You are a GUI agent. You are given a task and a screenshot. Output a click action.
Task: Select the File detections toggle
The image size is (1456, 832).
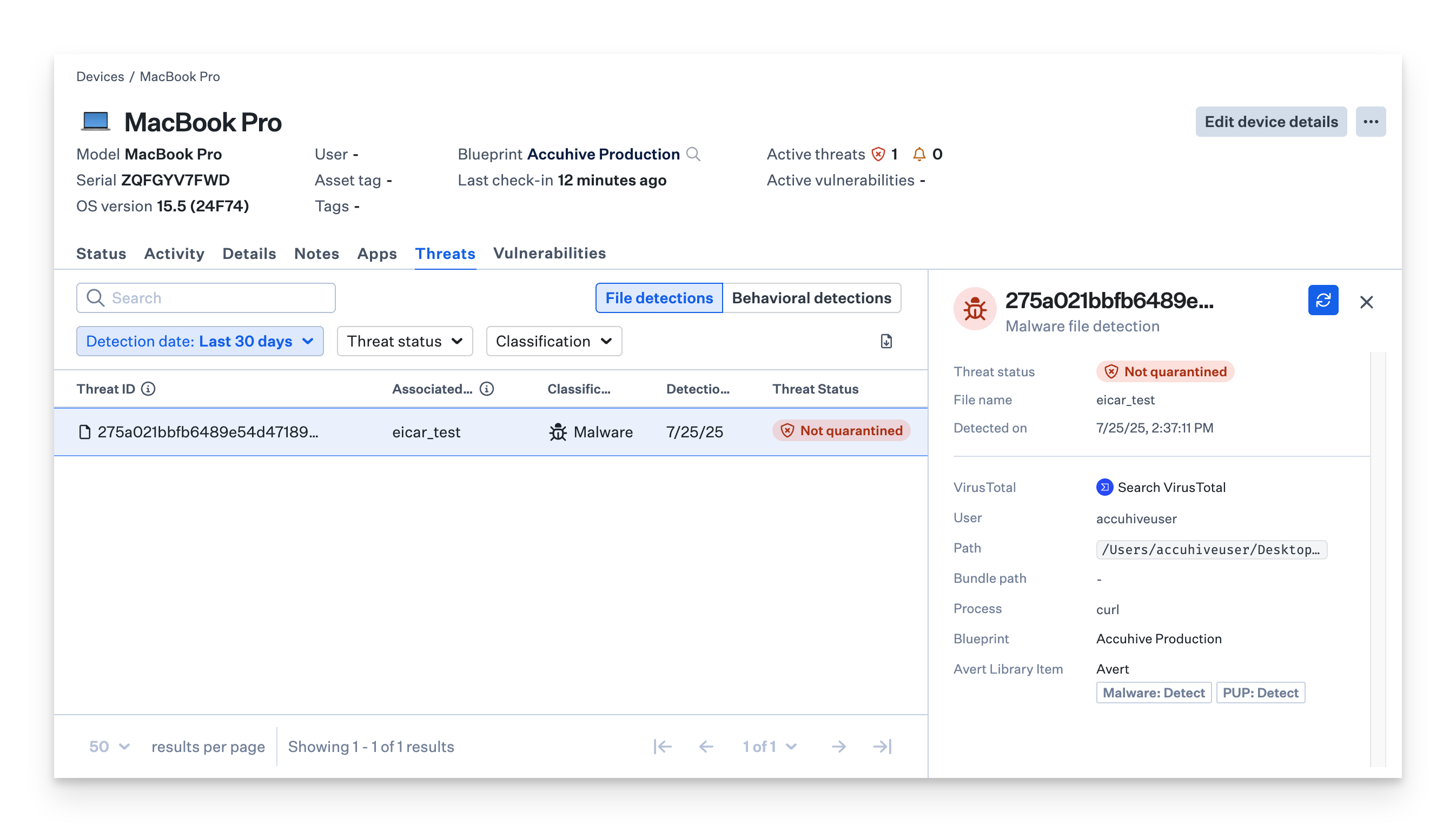click(x=659, y=298)
